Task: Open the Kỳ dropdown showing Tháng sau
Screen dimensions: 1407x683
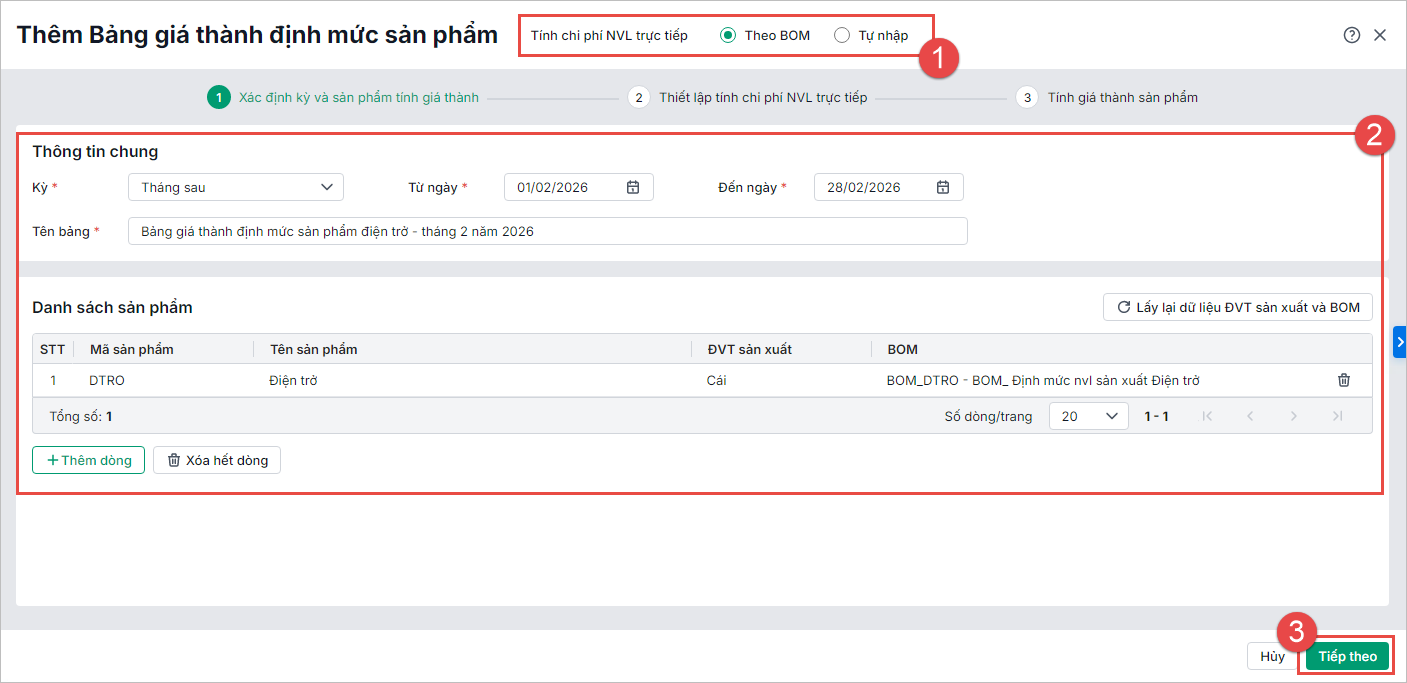Action: click(x=236, y=187)
